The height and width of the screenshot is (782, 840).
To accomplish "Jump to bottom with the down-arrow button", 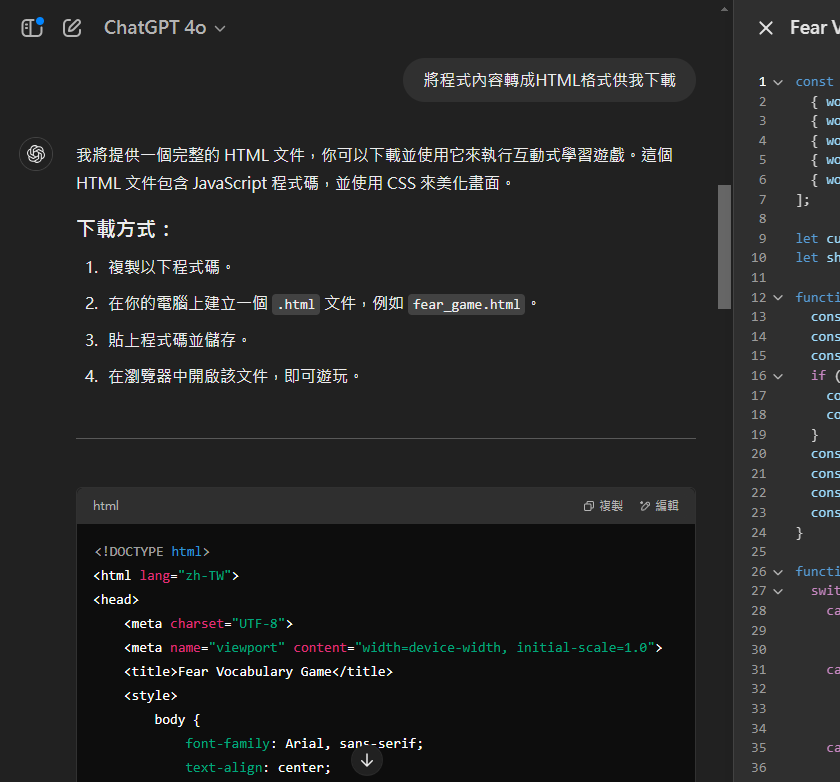I will (367, 761).
